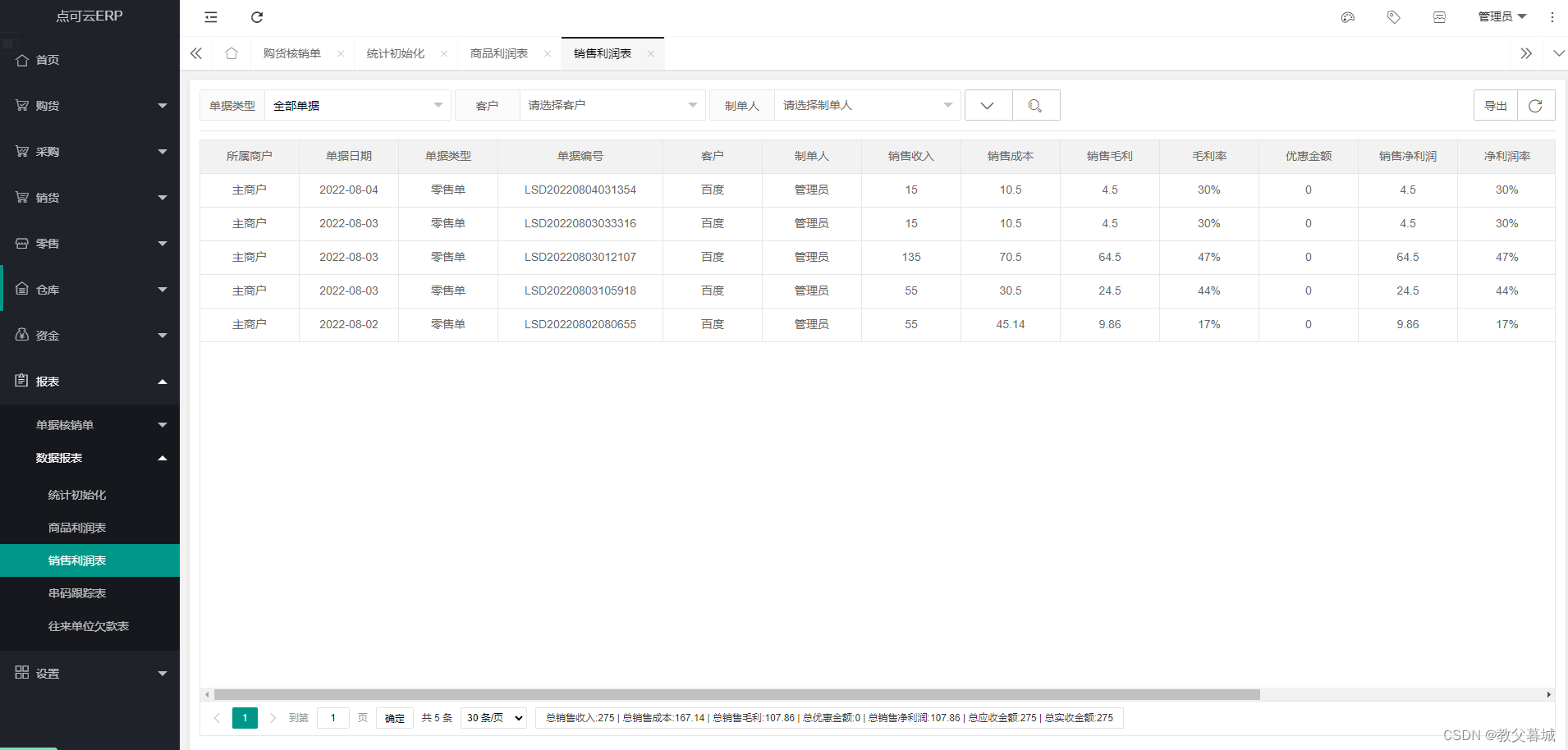Open the note icon in header
Viewport: 1568px width, 750px height.
pos(1440,17)
